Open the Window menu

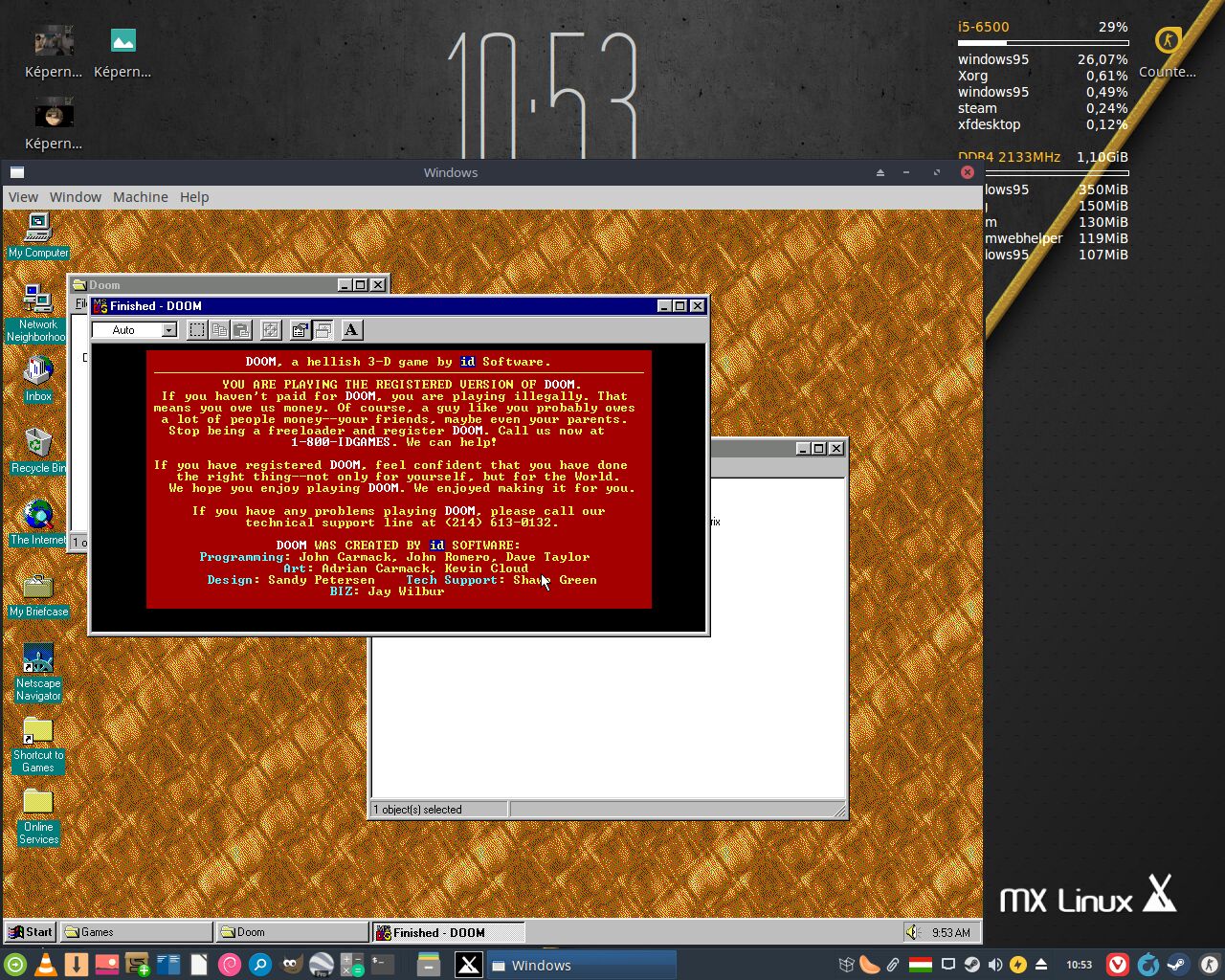click(76, 197)
